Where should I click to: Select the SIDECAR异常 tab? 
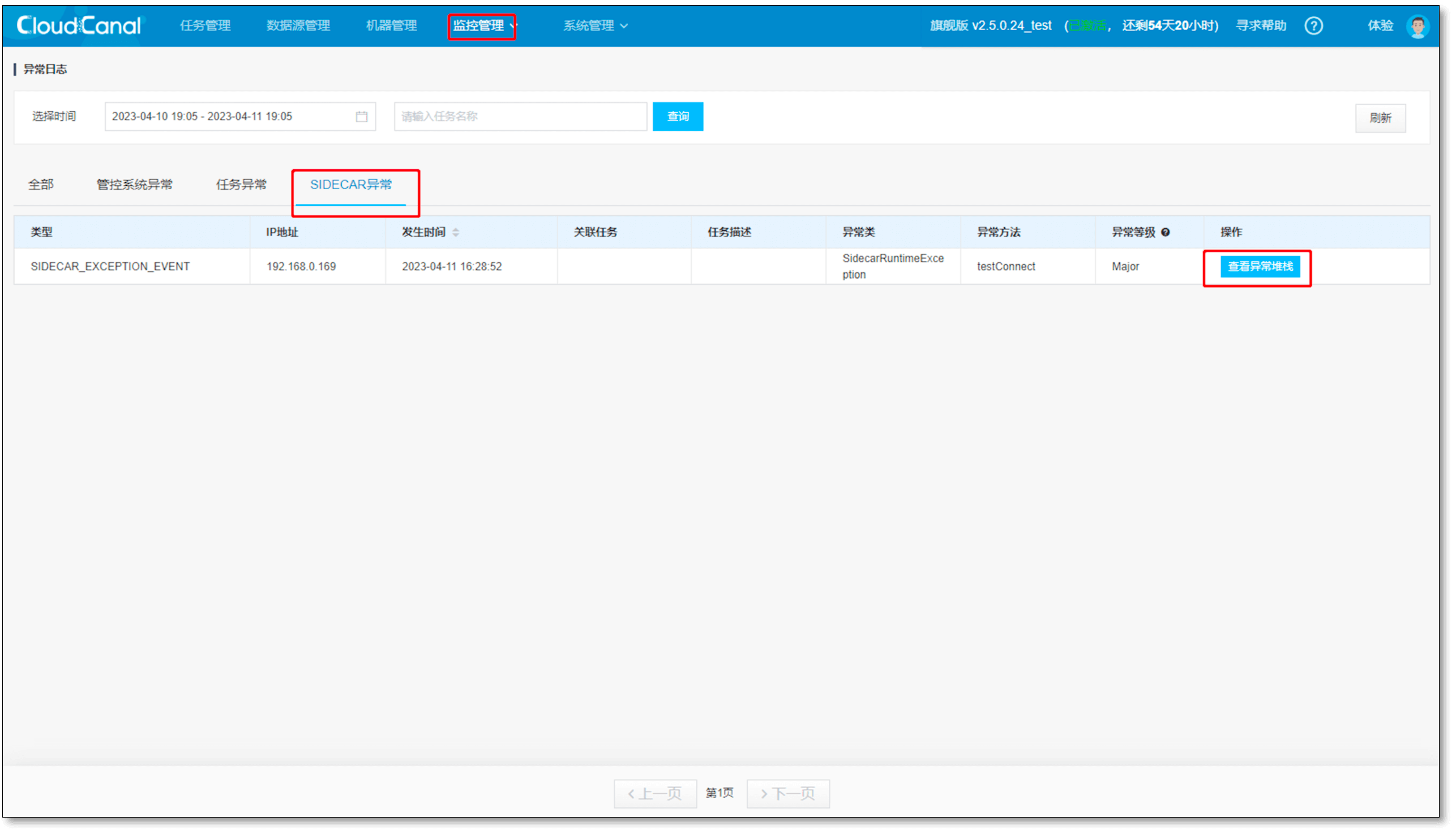point(350,185)
